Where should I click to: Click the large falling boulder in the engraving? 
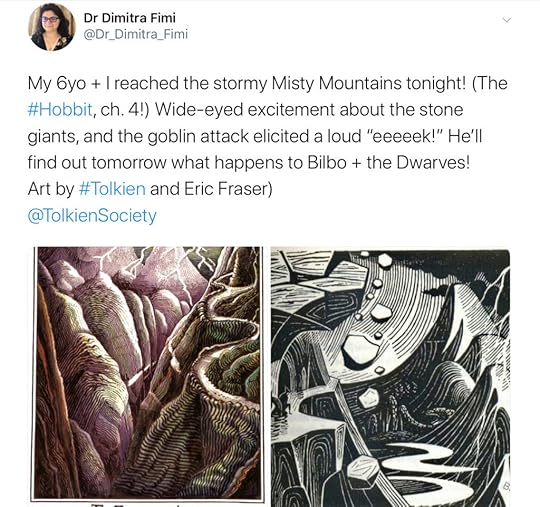click(362, 351)
